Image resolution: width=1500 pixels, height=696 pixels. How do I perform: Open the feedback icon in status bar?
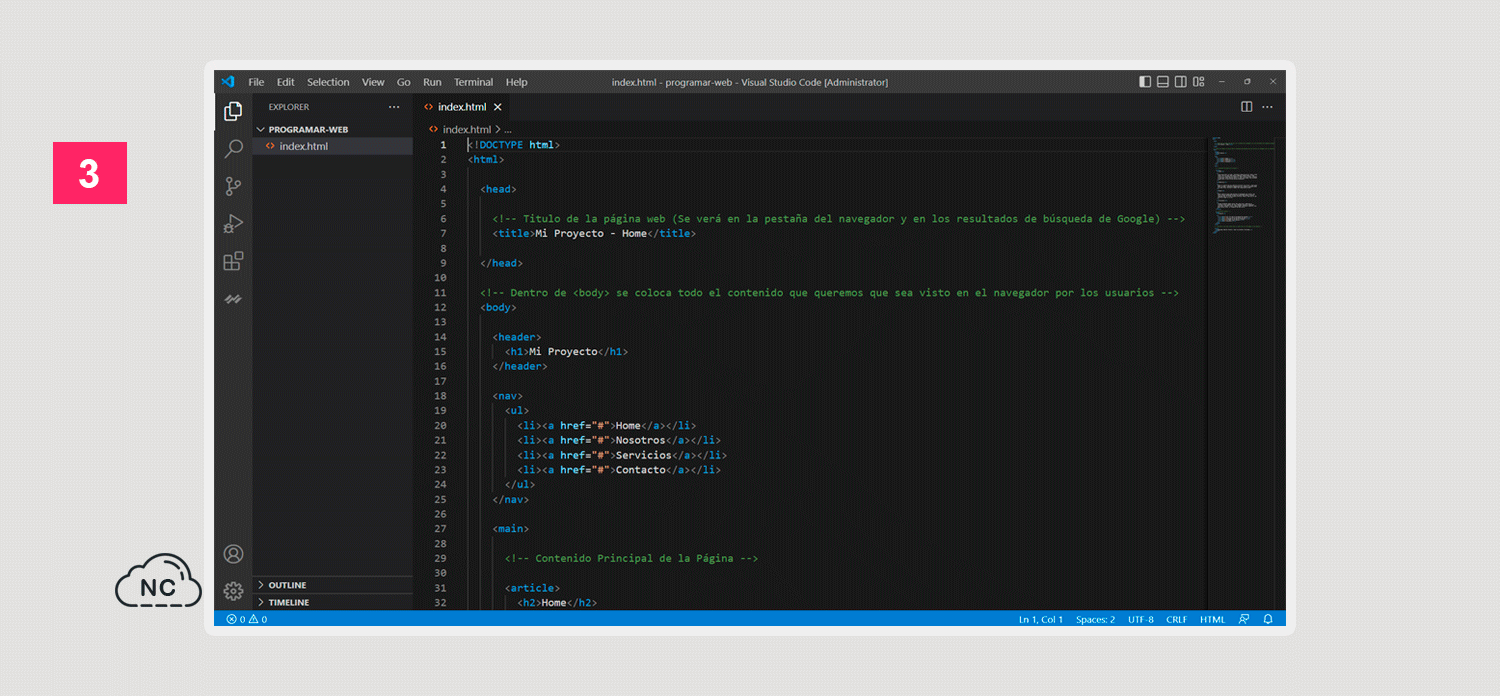tap(1245, 619)
